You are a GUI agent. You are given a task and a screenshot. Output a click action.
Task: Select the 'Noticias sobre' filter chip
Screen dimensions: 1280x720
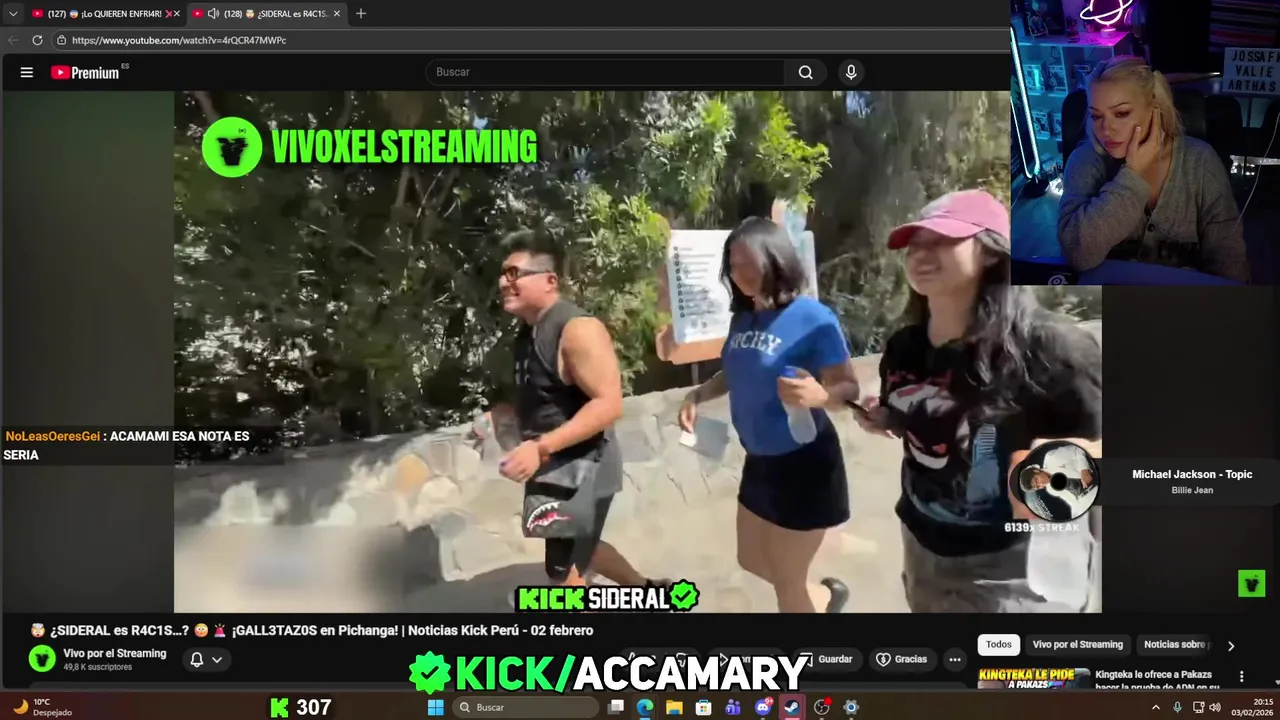point(1176,644)
